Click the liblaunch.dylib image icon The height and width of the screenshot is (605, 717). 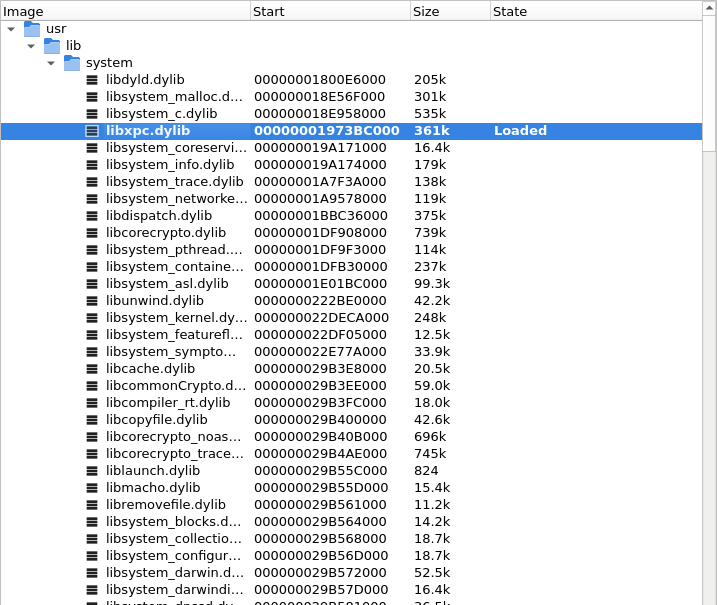pyautogui.click(x=92, y=471)
